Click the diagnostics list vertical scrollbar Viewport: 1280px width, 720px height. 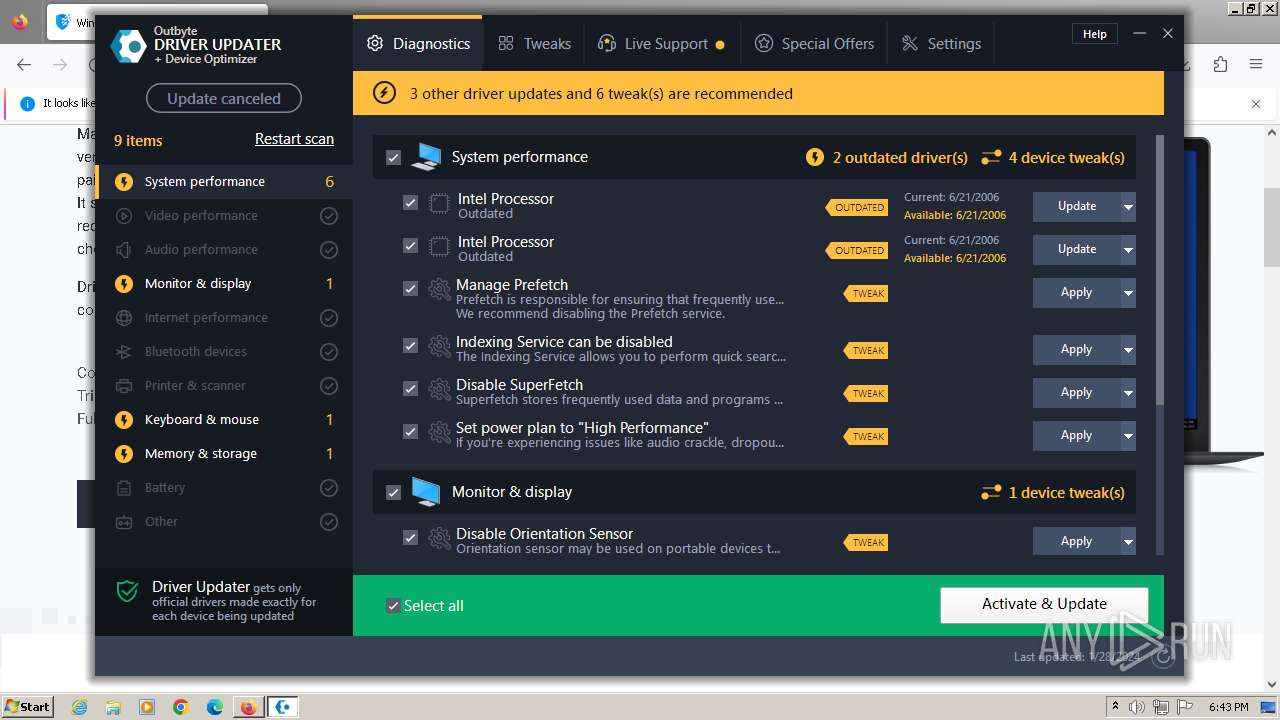point(1160,270)
